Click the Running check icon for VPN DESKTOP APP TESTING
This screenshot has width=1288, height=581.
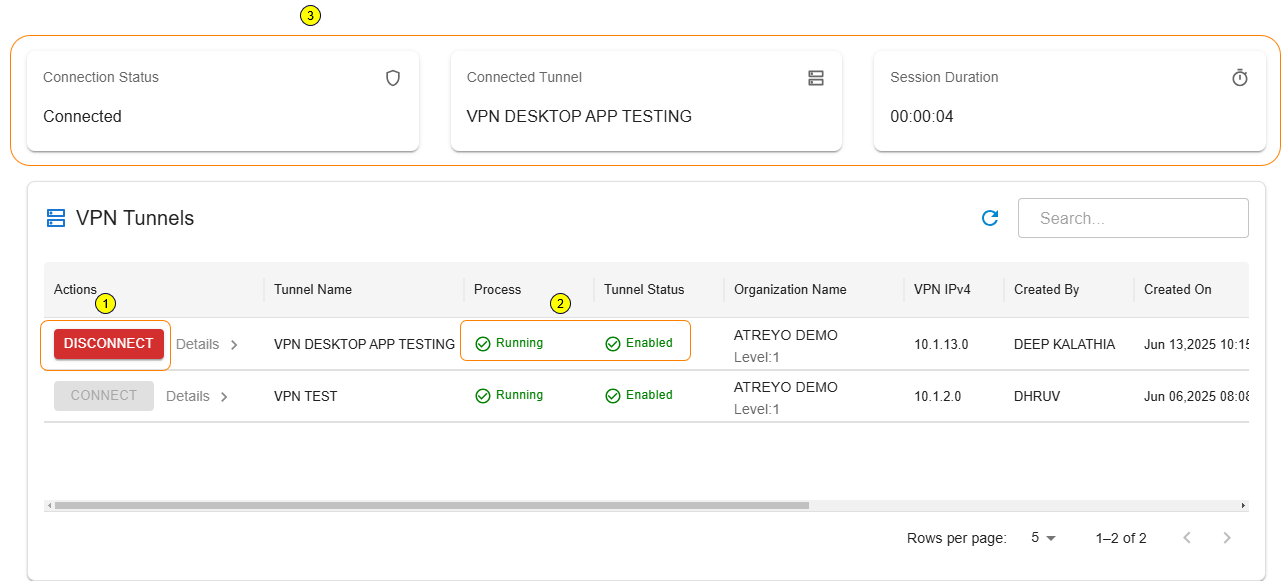483,344
